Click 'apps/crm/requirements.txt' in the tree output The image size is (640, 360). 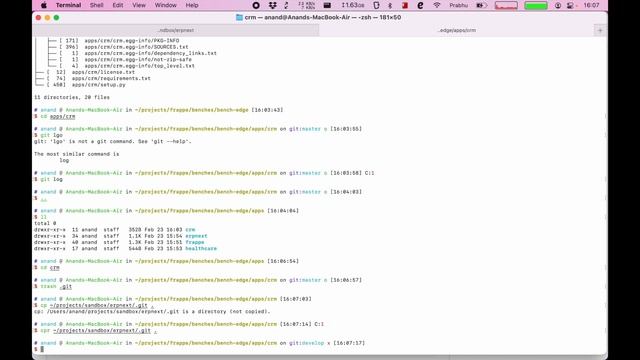(111, 78)
